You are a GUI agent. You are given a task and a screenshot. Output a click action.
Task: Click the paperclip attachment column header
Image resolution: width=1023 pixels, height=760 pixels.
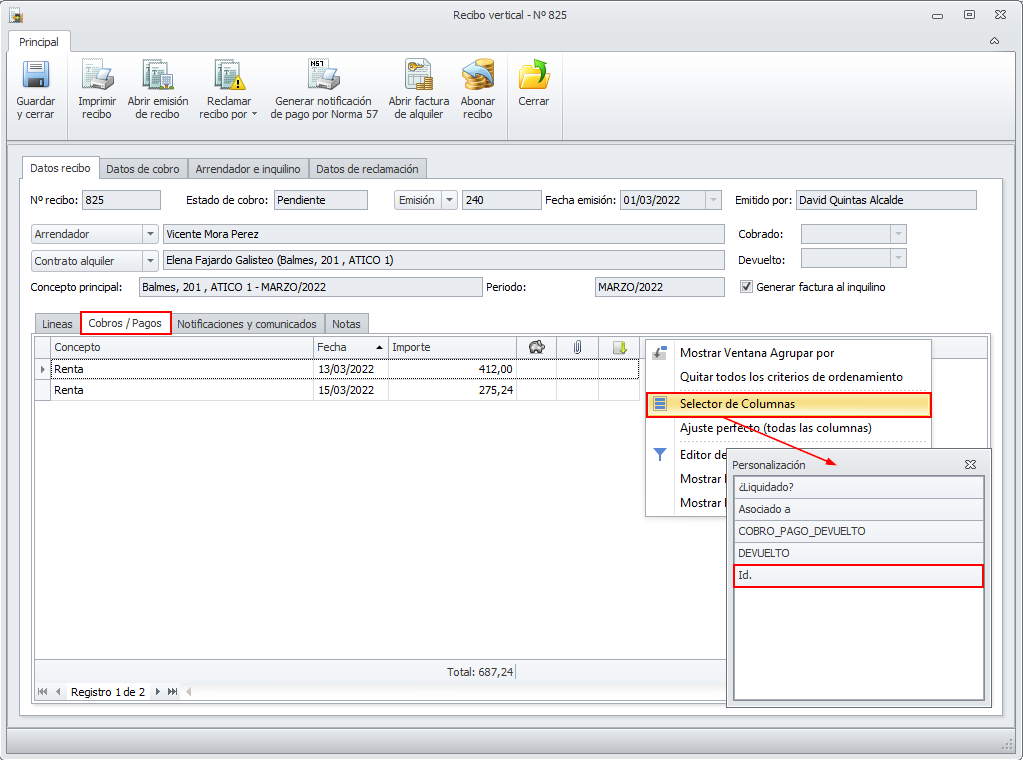coord(577,347)
